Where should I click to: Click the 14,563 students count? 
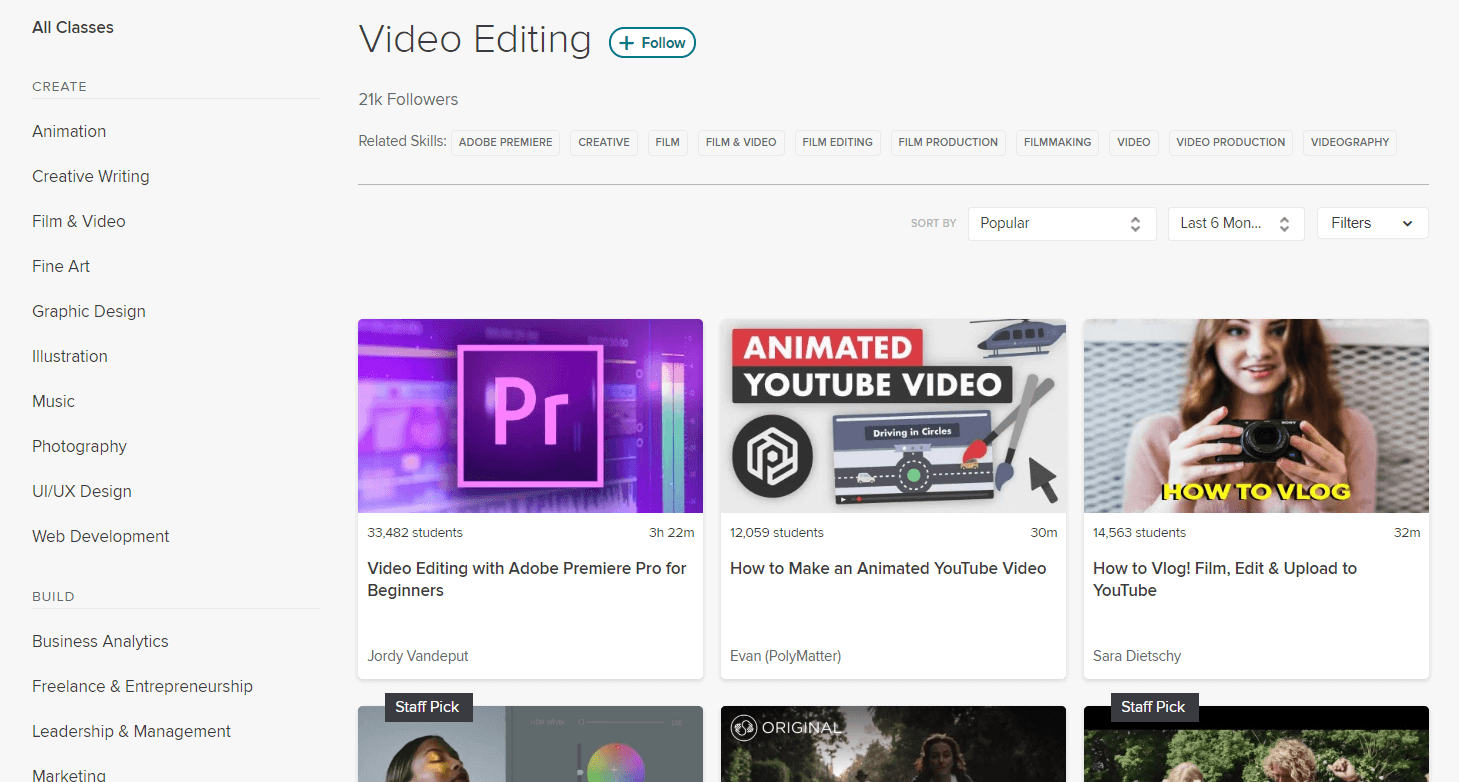coord(1139,533)
